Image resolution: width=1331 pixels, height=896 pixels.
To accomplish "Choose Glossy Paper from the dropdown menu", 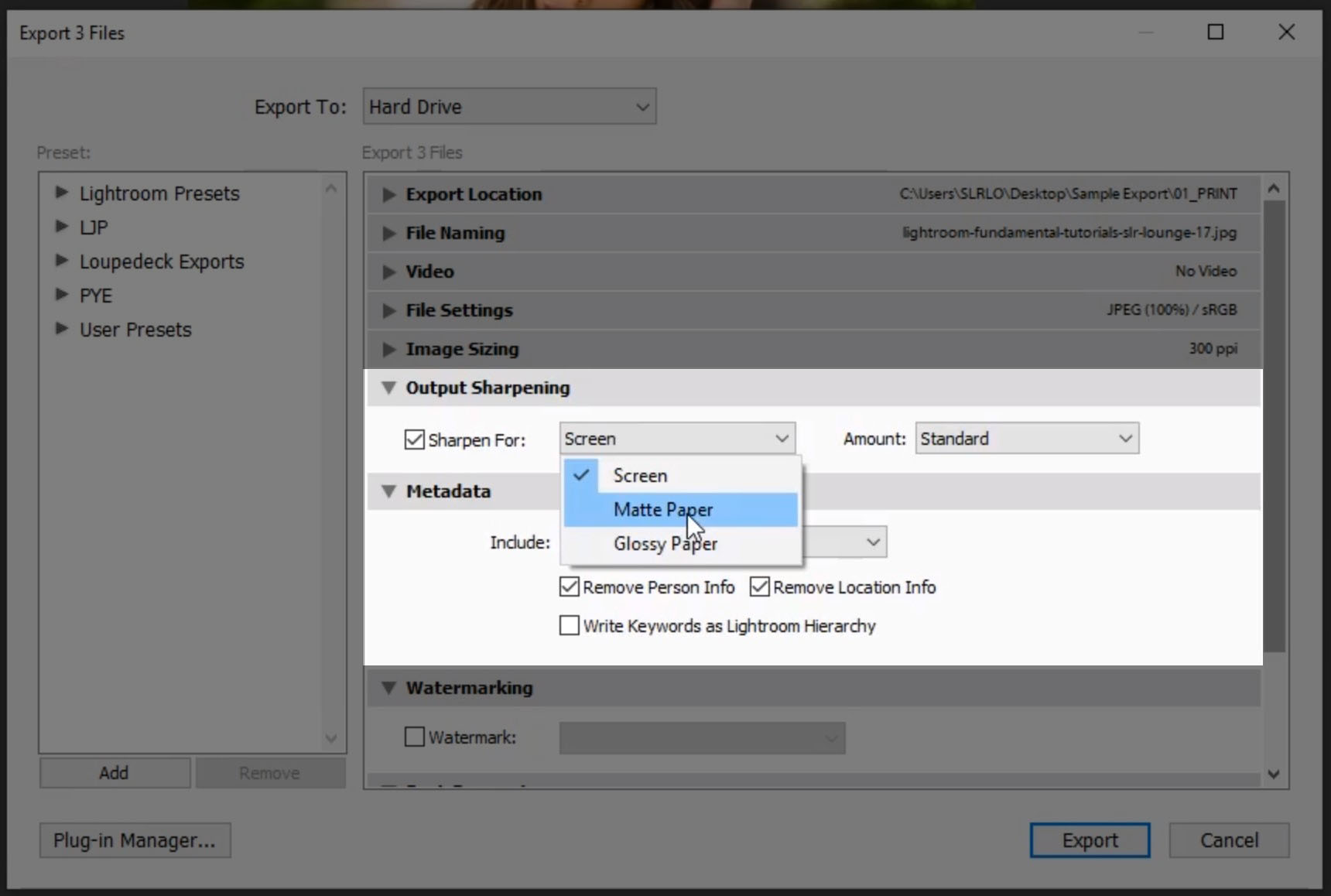I will [x=665, y=543].
